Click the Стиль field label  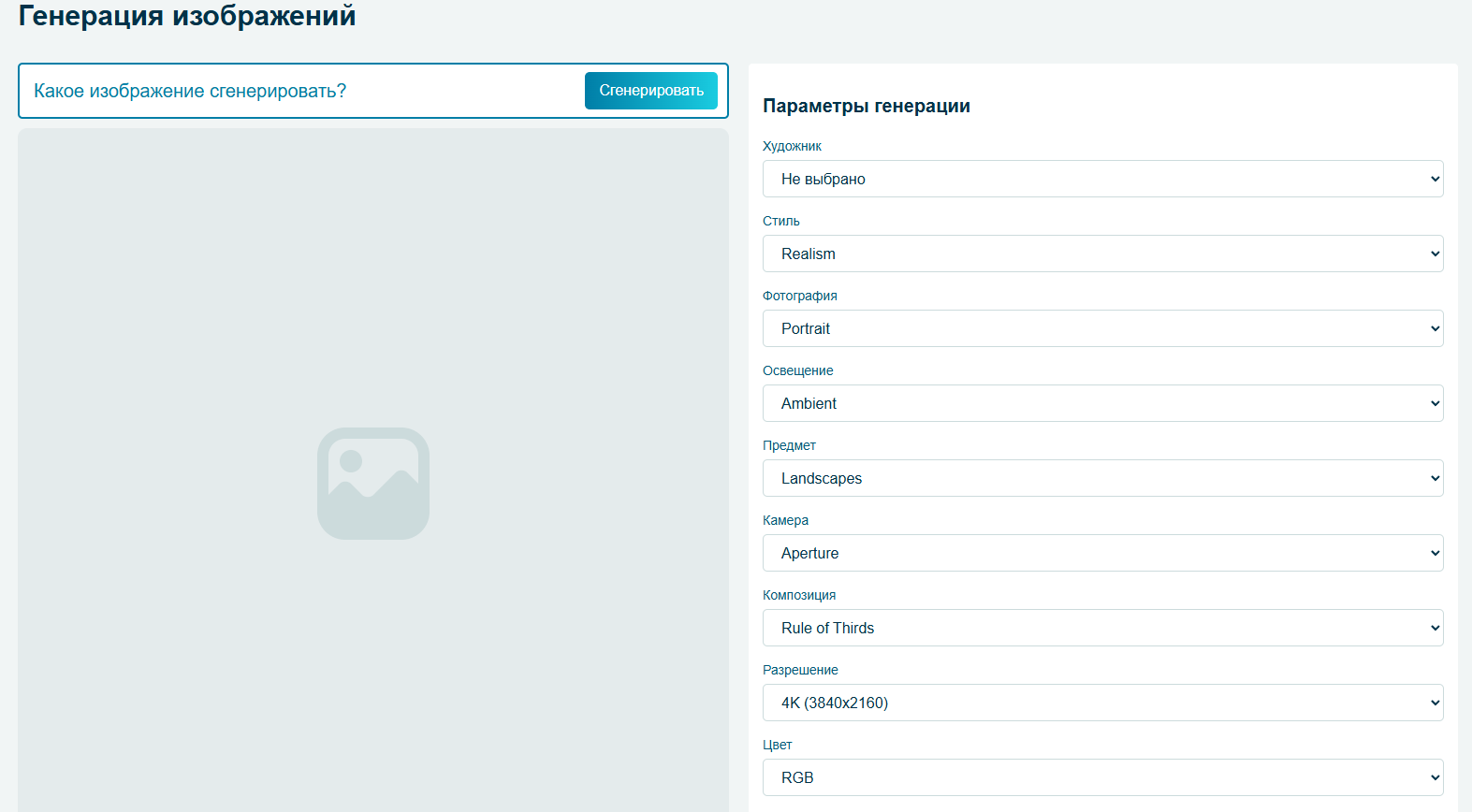pyautogui.click(x=780, y=221)
